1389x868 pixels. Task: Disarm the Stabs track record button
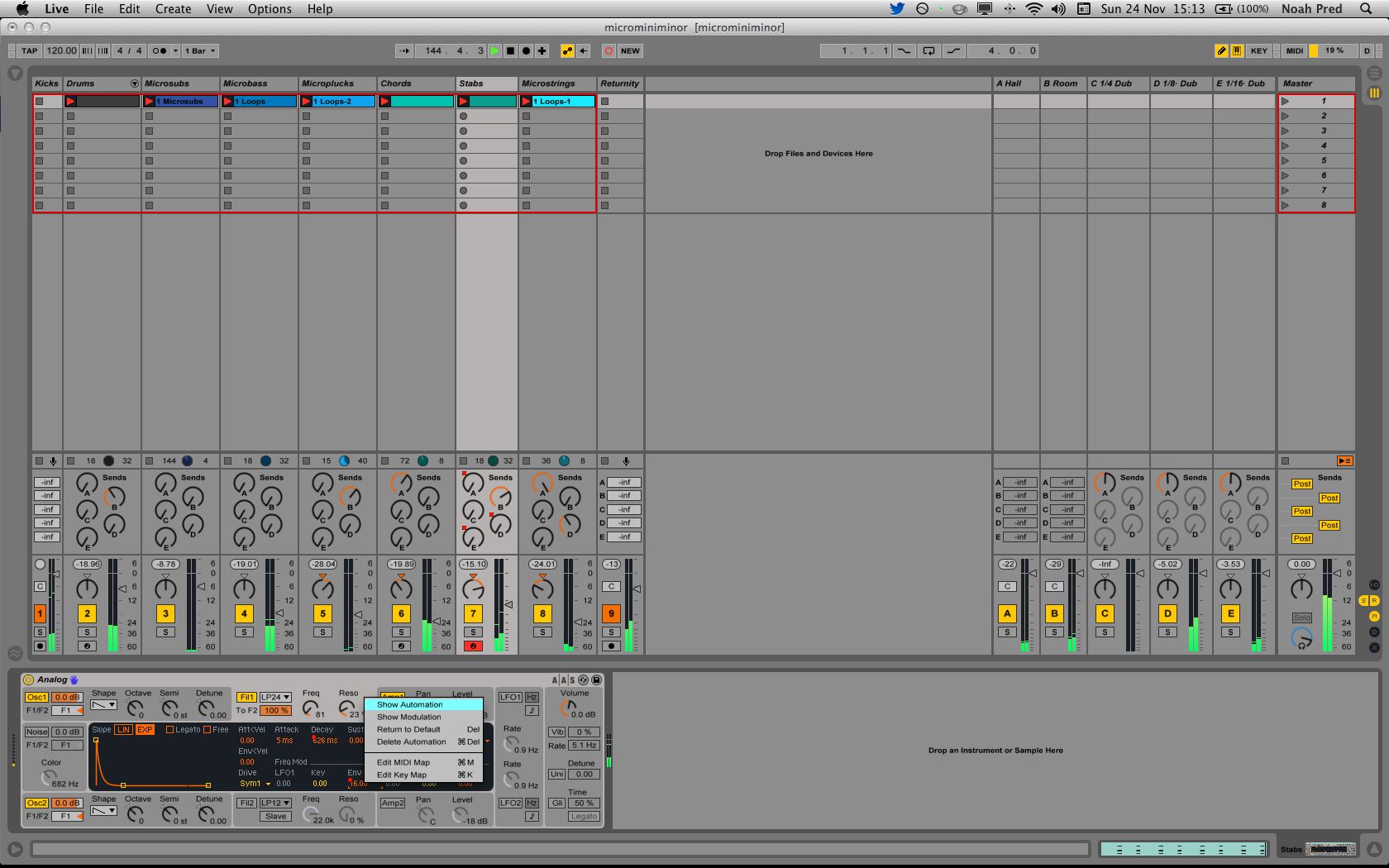click(472, 646)
